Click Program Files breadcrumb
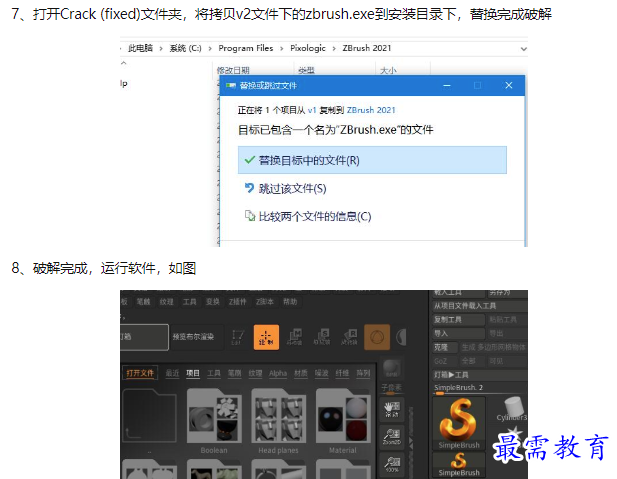Screen dimensions: 617x479 246,48
